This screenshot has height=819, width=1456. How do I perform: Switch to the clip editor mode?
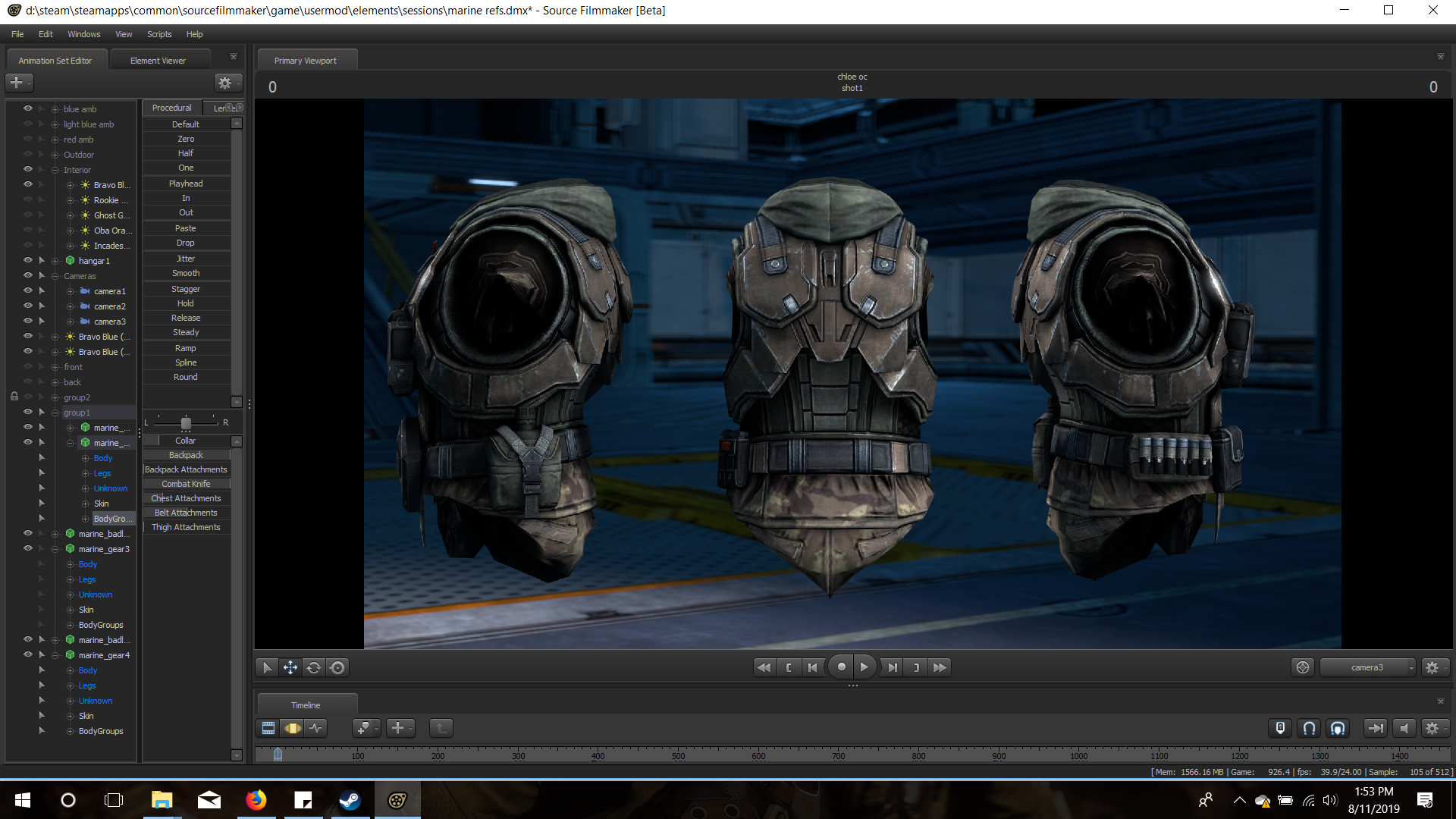click(268, 728)
